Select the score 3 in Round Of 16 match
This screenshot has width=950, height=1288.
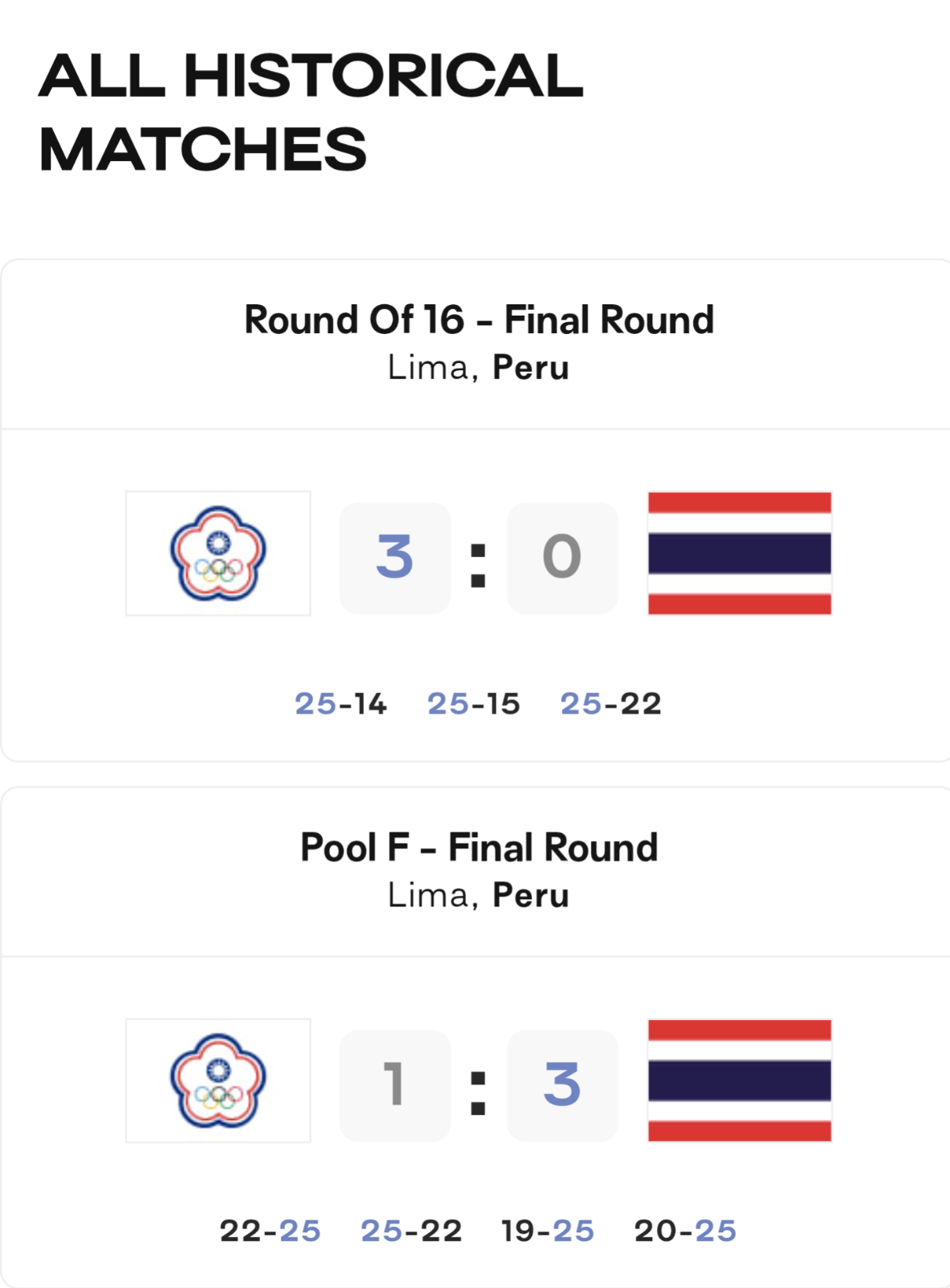(x=395, y=558)
